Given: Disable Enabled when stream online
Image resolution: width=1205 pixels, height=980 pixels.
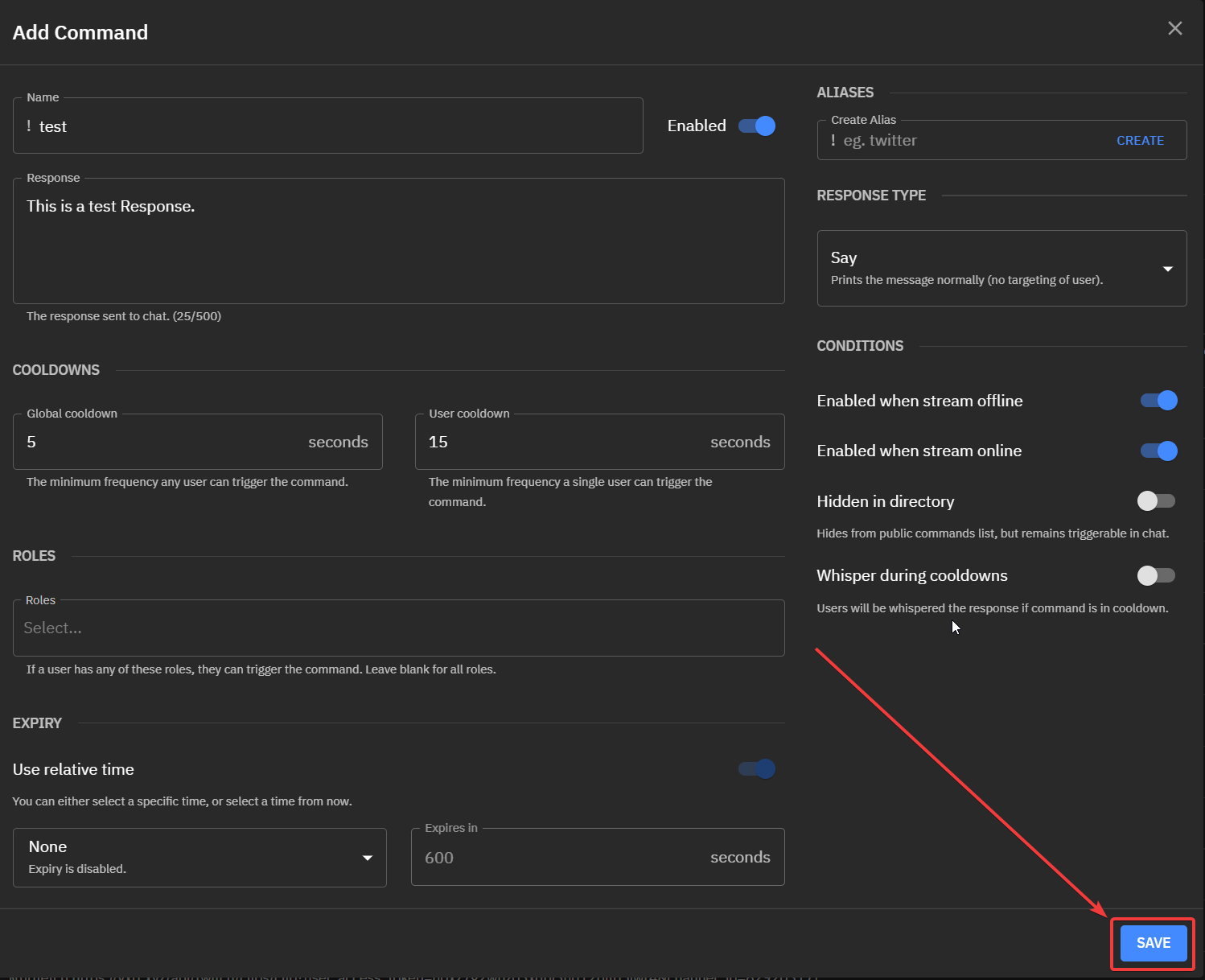Looking at the screenshot, I should [x=1158, y=451].
